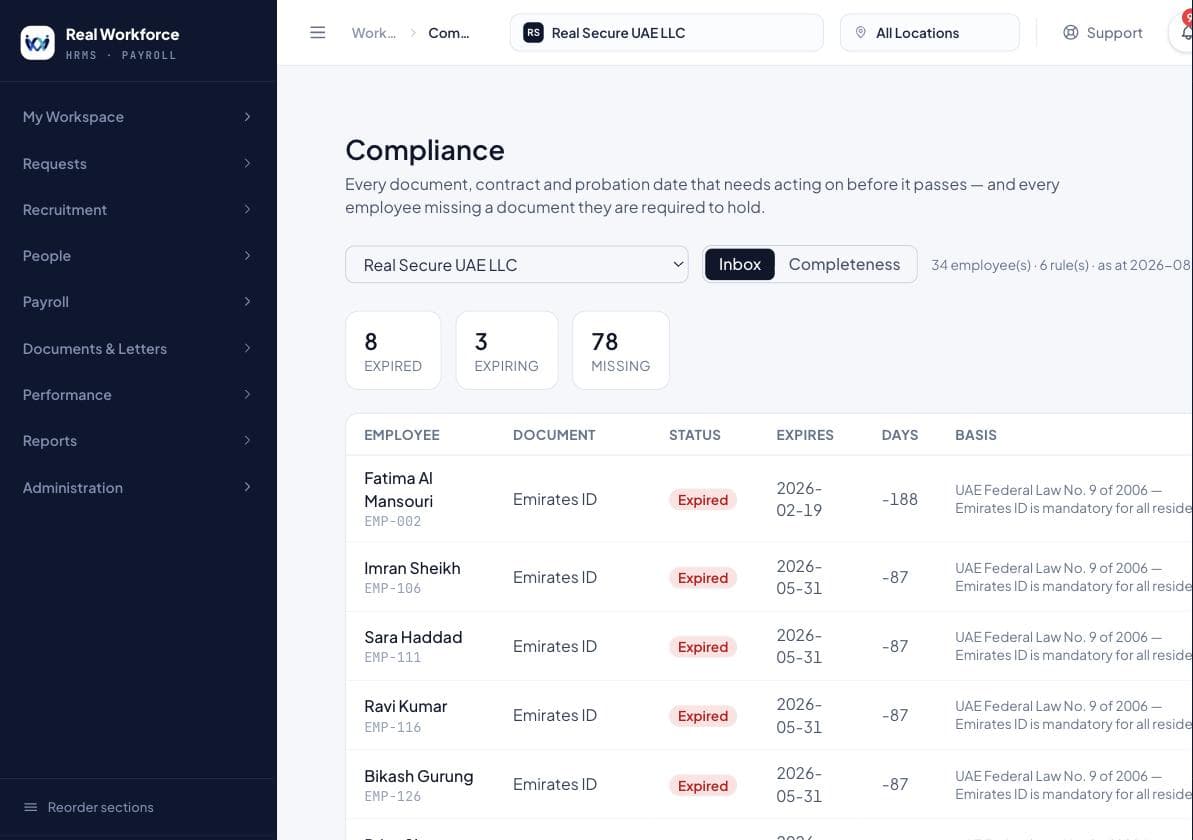The height and width of the screenshot is (840, 1193).
Task: Click employee ID EMP-126
Action: point(393,796)
